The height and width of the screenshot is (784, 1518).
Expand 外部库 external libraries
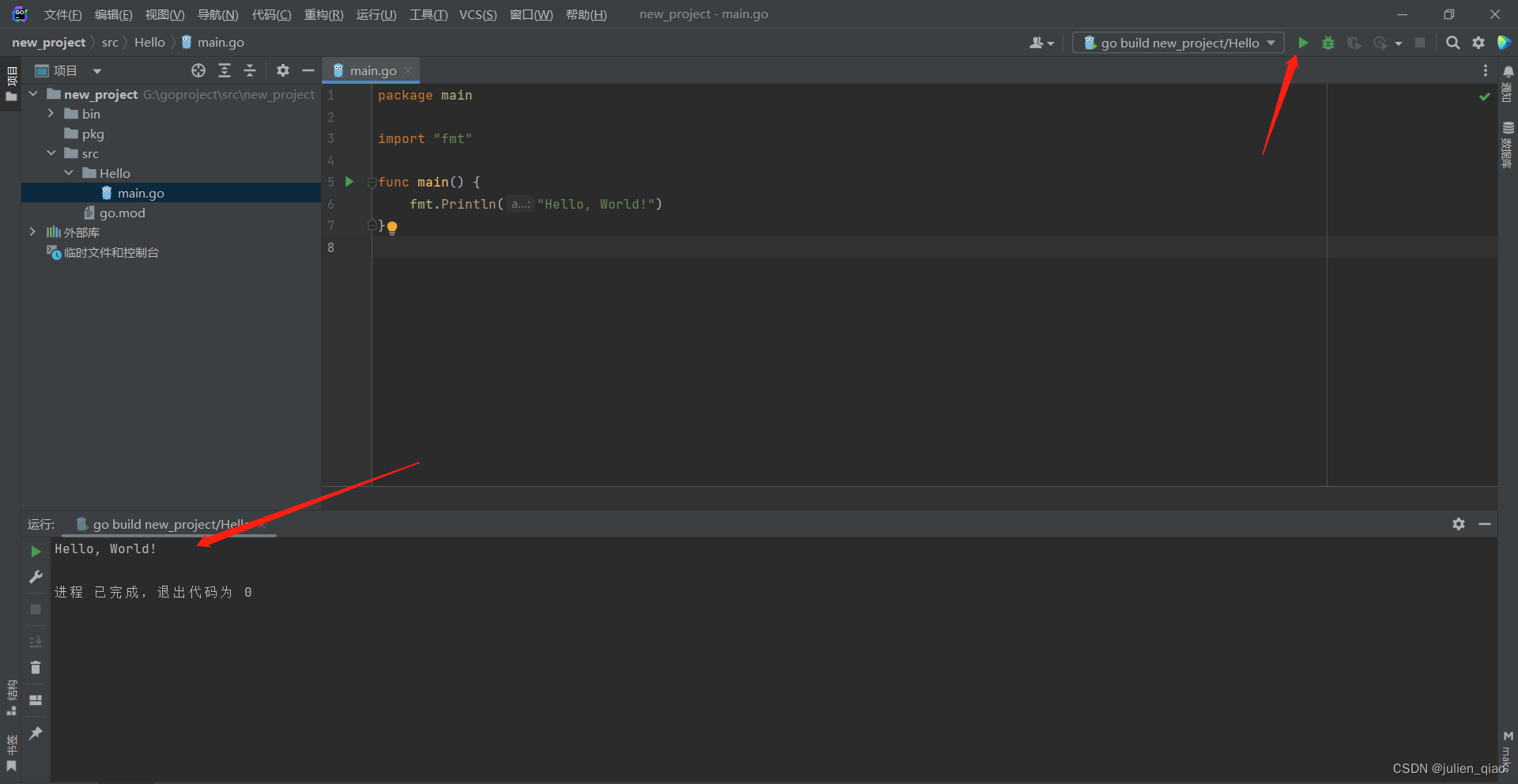click(x=32, y=232)
